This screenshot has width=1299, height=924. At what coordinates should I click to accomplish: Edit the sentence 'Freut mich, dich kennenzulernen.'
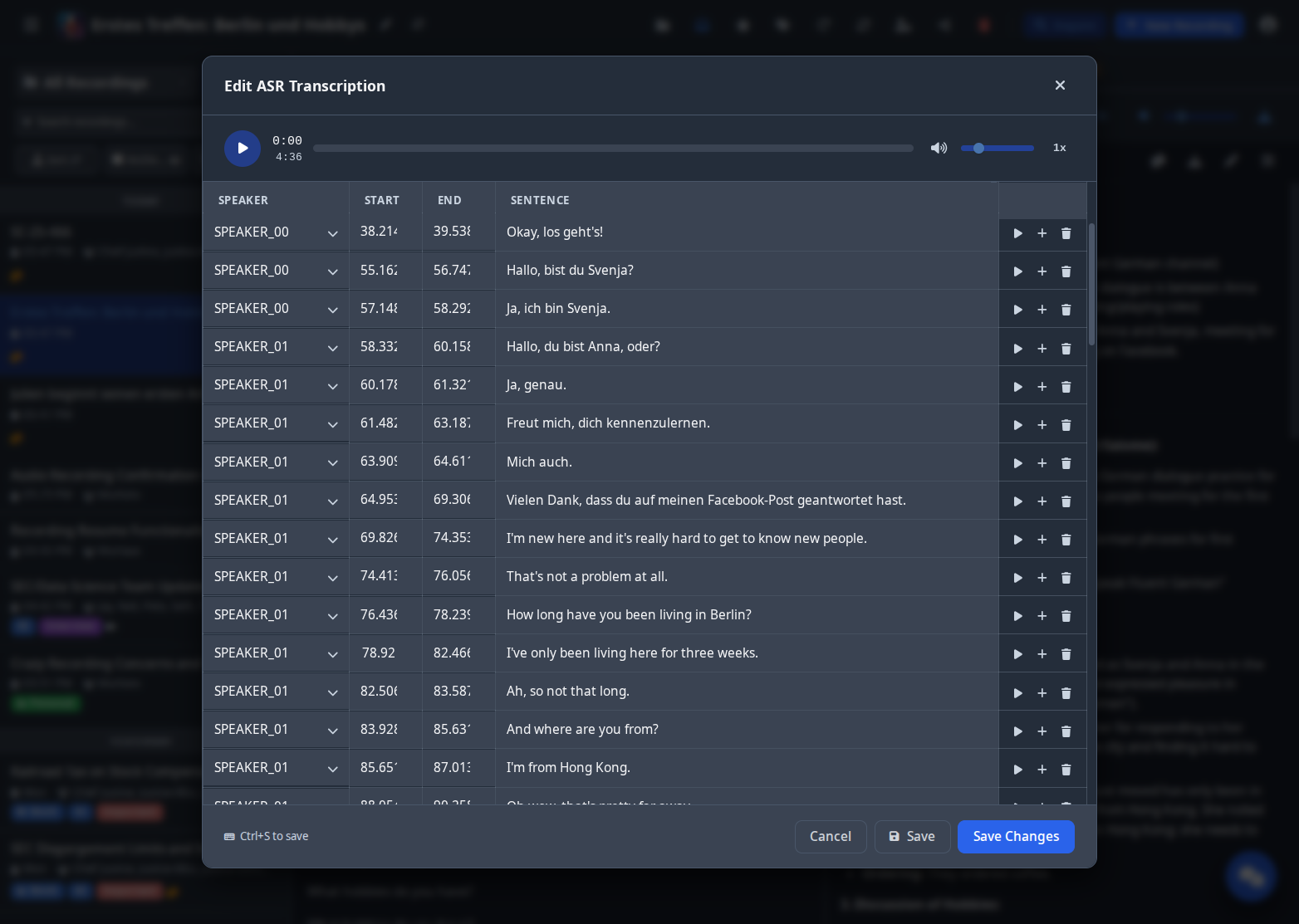click(747, 423)
